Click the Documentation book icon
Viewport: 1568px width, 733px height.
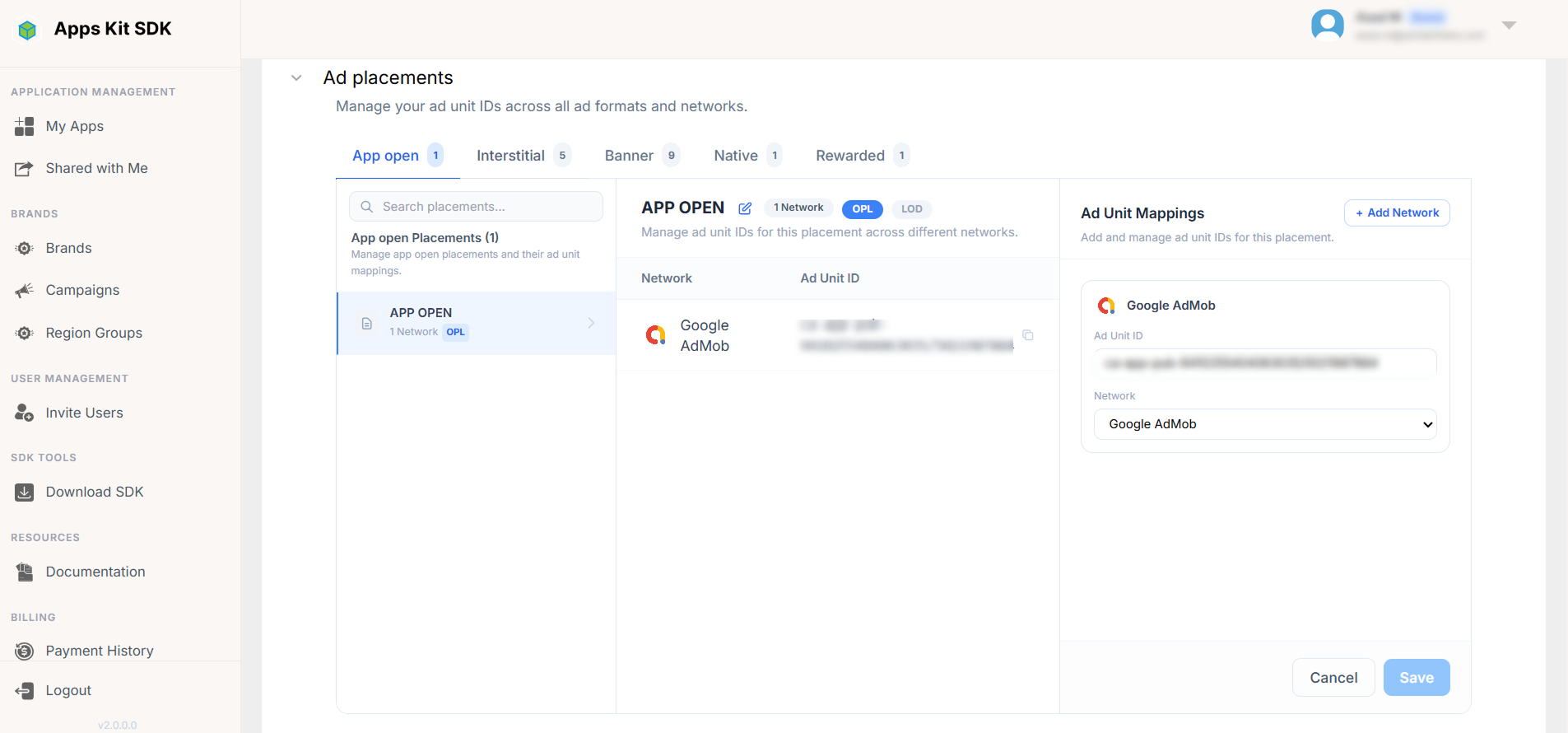25,572
